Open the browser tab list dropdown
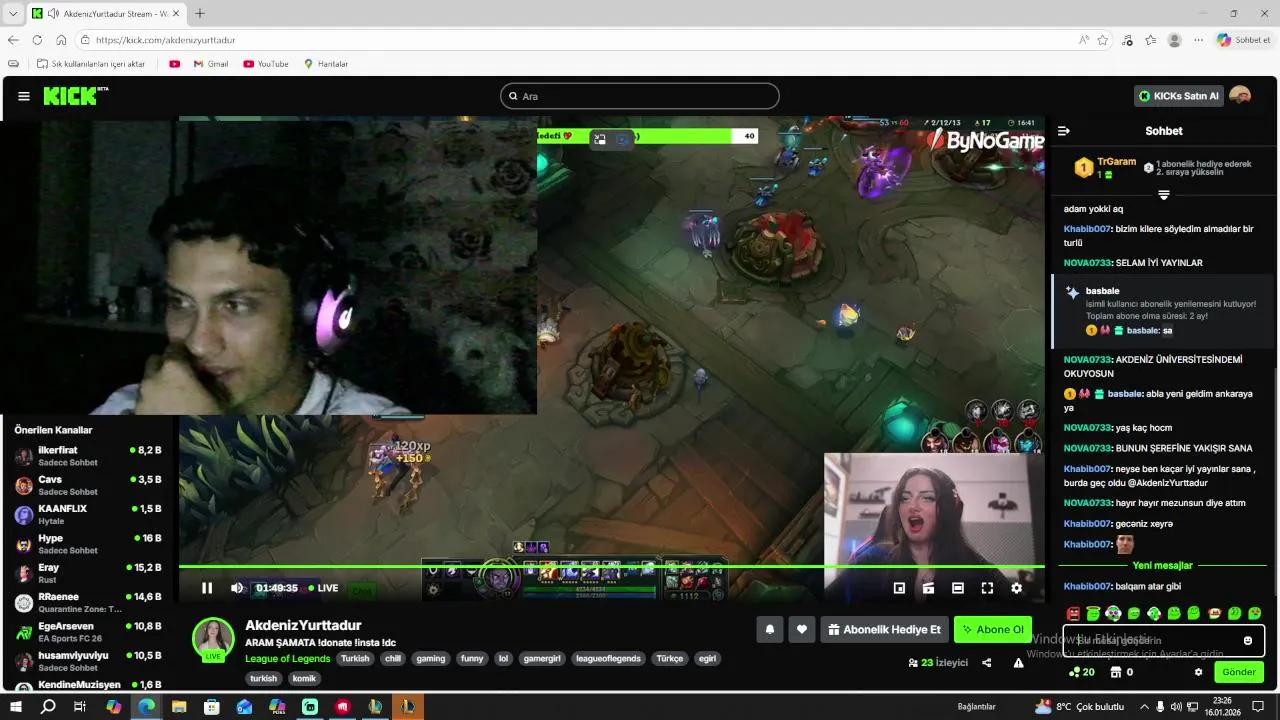Viewport: 1280px width, 720px height. 13,13
